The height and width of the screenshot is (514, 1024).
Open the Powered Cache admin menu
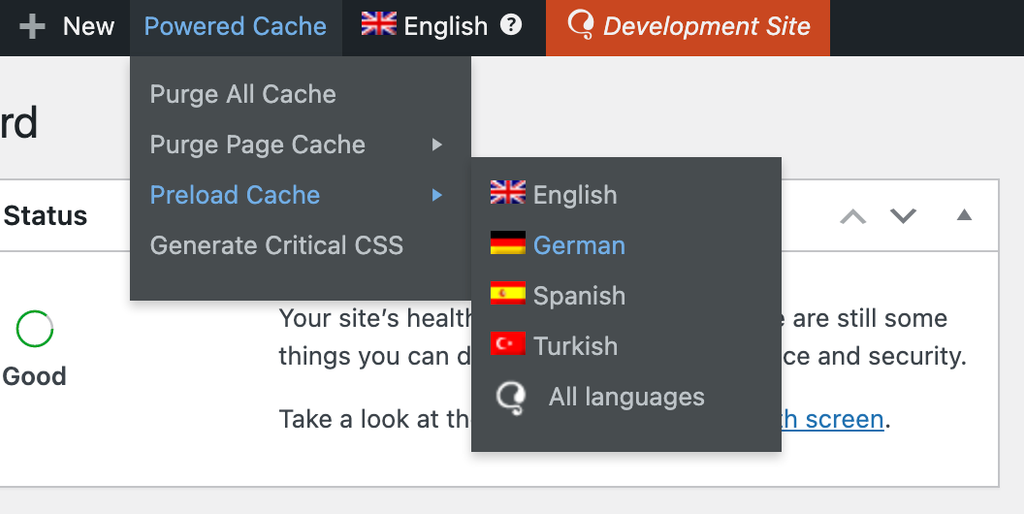pos(235,27)
